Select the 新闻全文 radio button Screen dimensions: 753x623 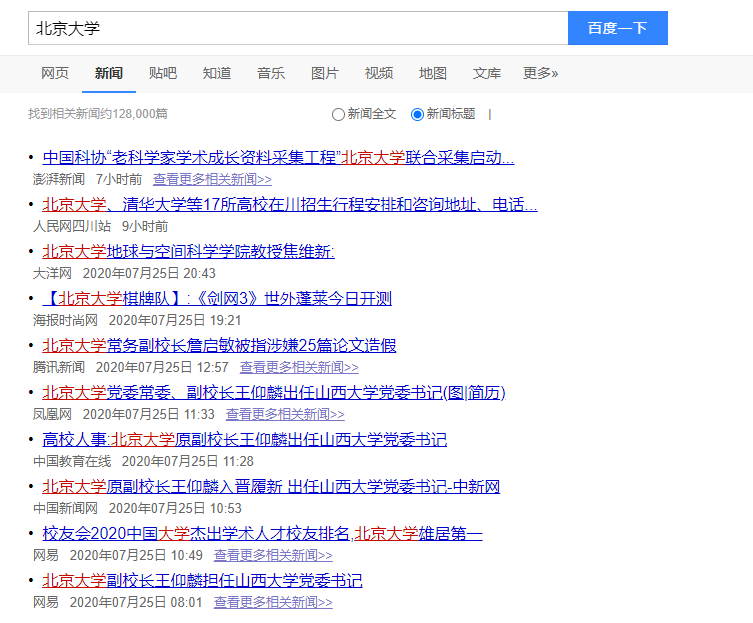[338, 114]
